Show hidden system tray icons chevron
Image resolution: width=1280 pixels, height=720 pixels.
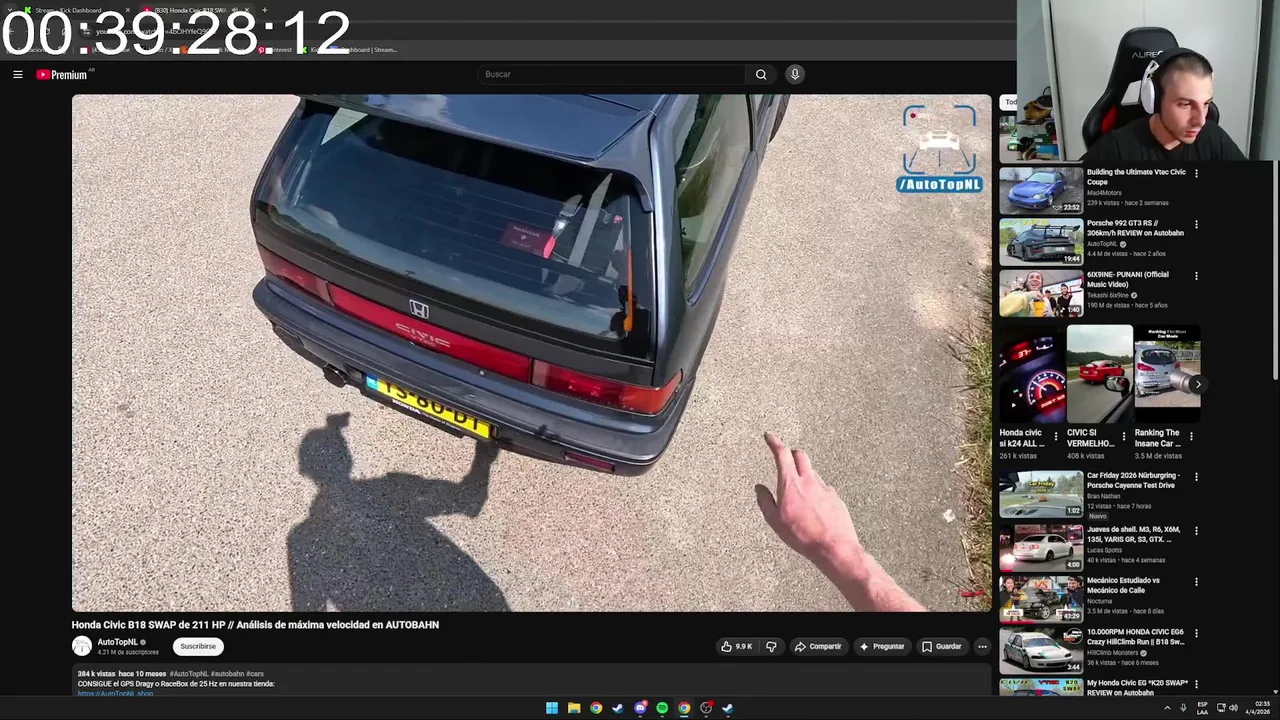1167,708
